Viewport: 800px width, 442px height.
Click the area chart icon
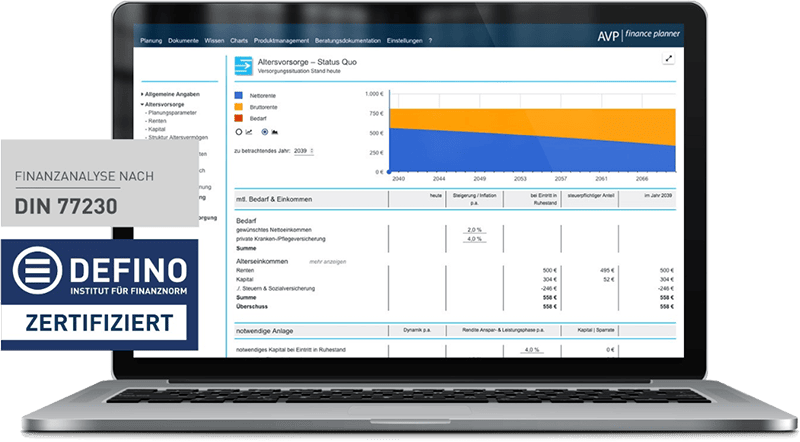(275, 132)
